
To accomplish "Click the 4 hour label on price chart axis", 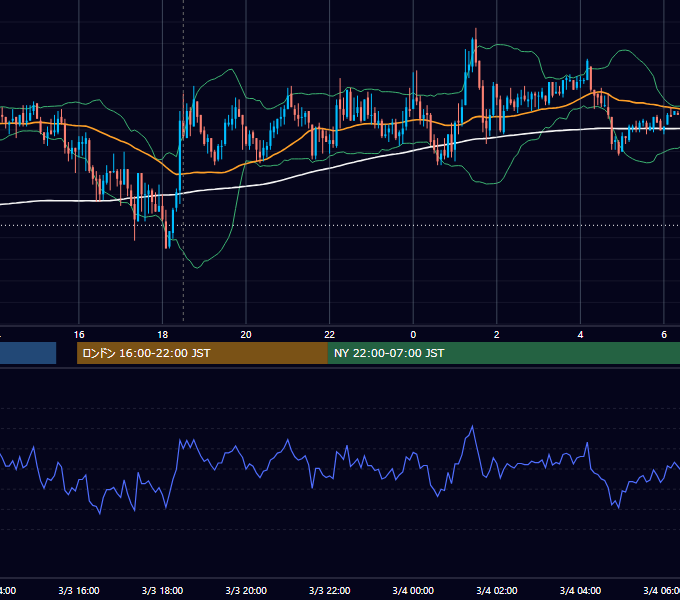I will 580,334.
